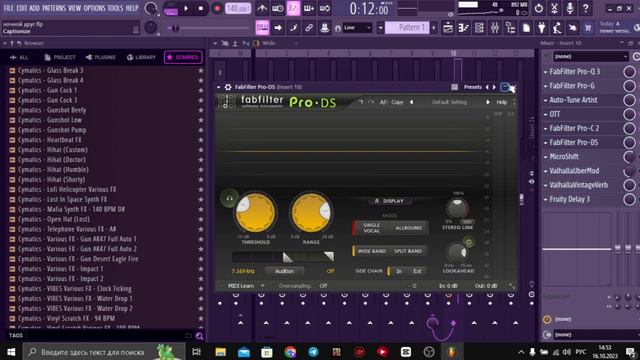Expand FabFilter Pro-DS slot menu arrow

click(545, 143)
